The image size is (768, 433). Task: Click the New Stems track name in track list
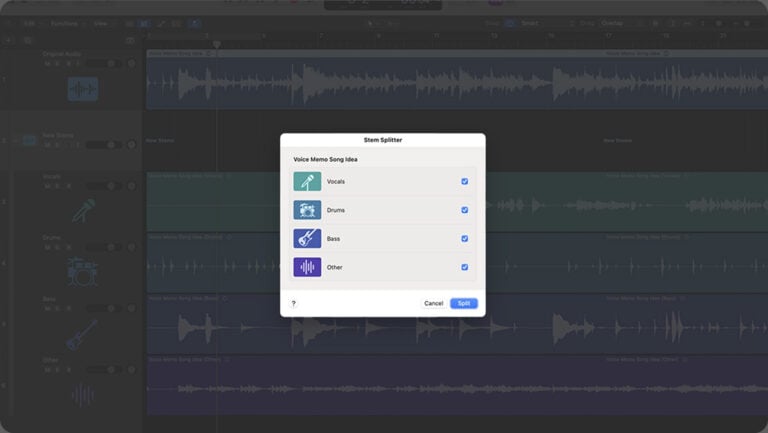[x=58, y=135]
